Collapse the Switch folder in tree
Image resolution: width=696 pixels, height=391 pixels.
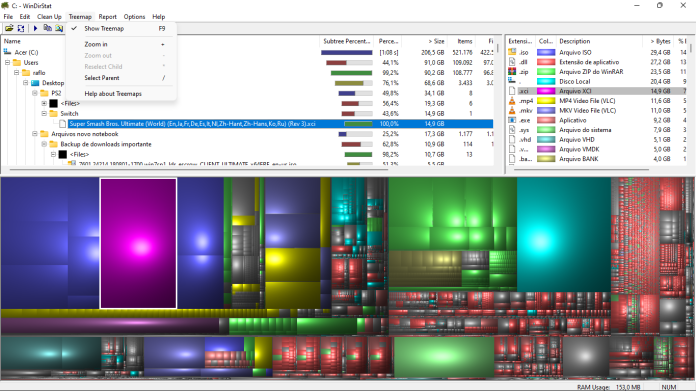tap(44, 114)
